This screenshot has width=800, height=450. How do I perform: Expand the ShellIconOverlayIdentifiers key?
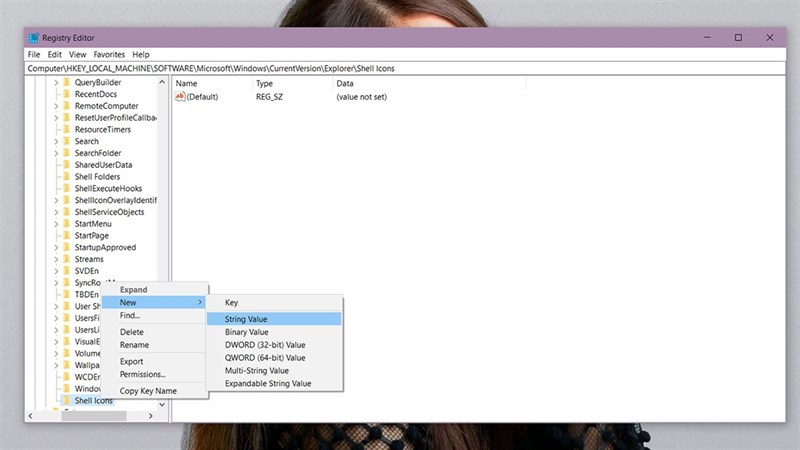[56, 201]
